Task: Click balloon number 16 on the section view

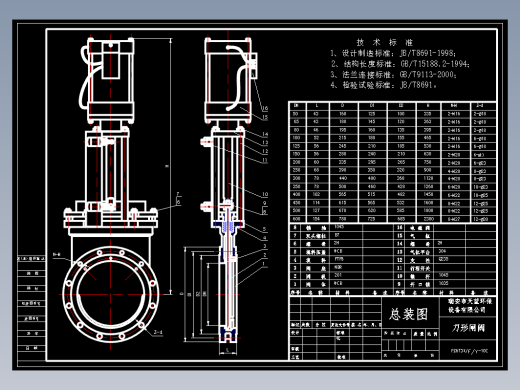Action: [x=265, y=108]
